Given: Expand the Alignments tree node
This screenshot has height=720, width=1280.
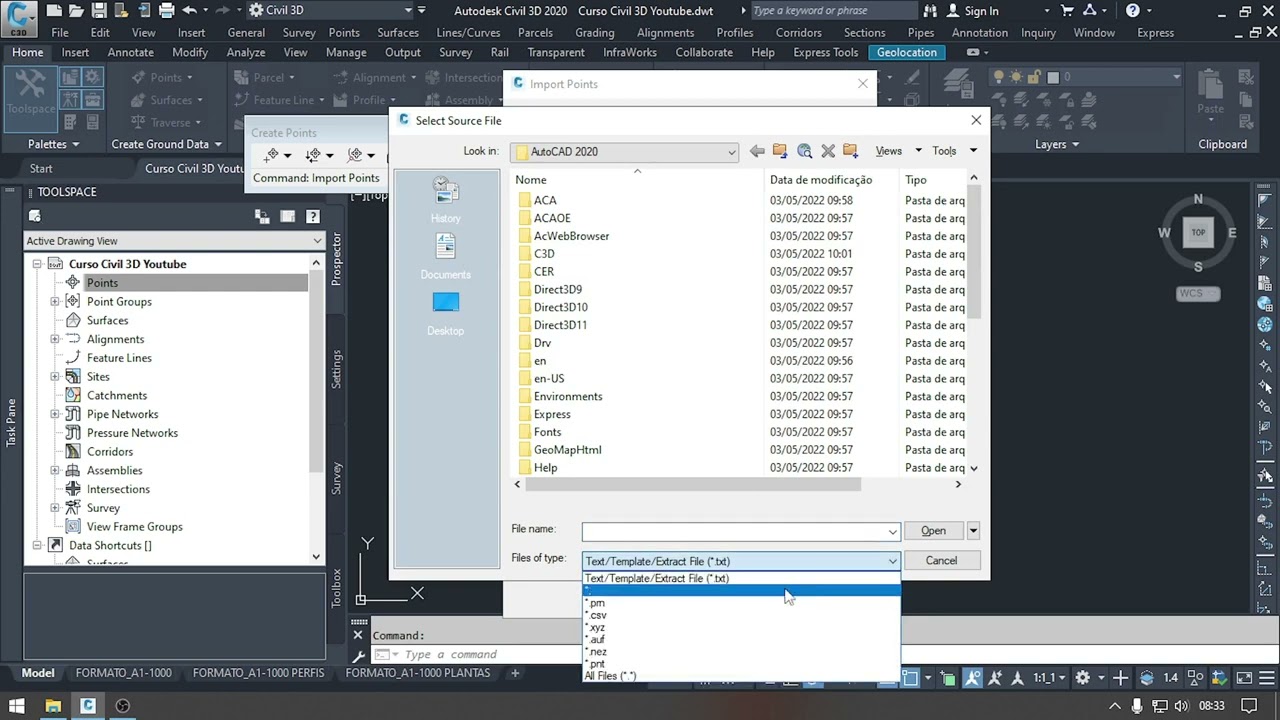Looking at the screenshot, I should [x=55, y=339].
